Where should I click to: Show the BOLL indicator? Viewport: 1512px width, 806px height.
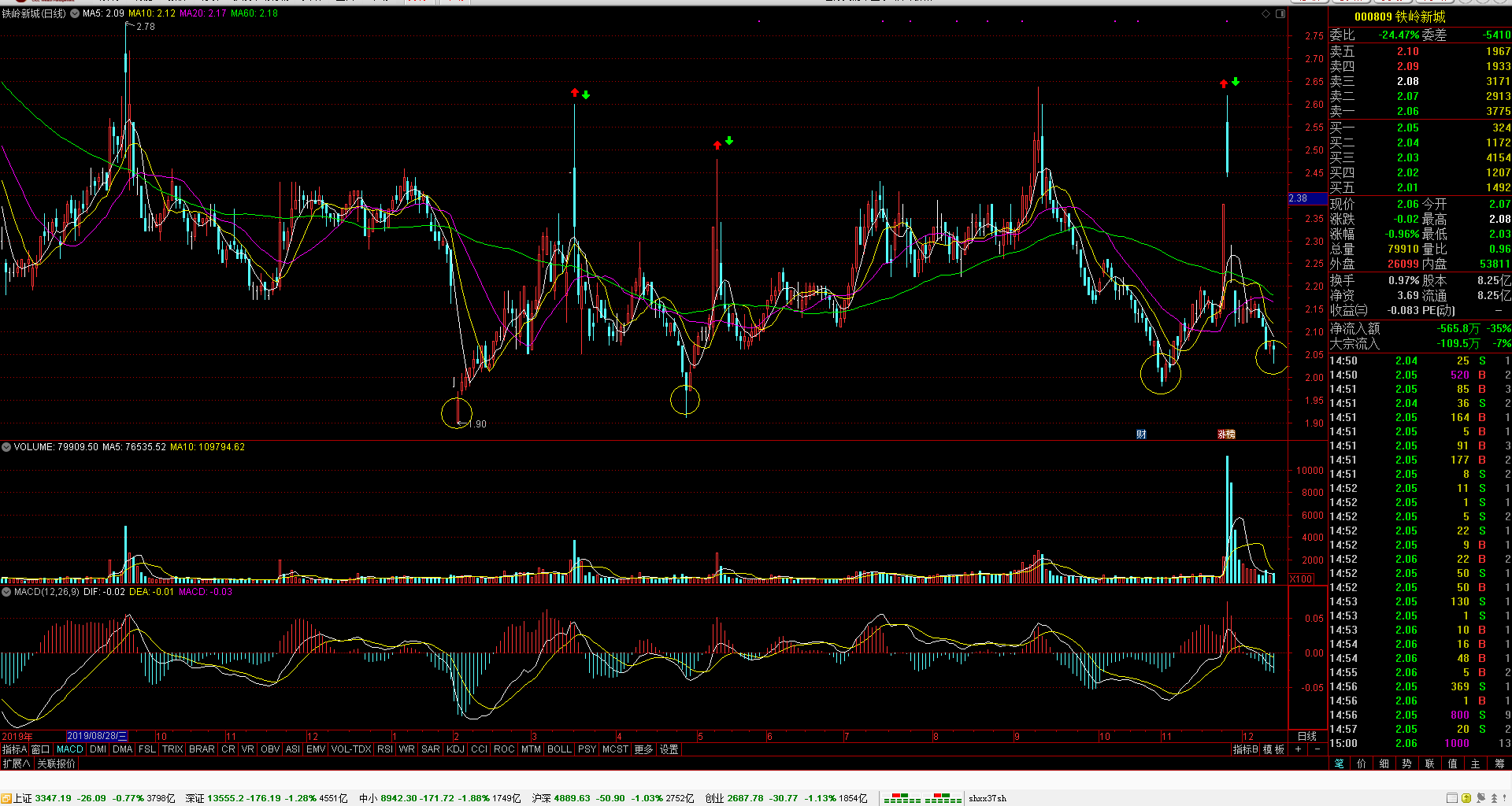pyautogui.click(x=559, y=749)
